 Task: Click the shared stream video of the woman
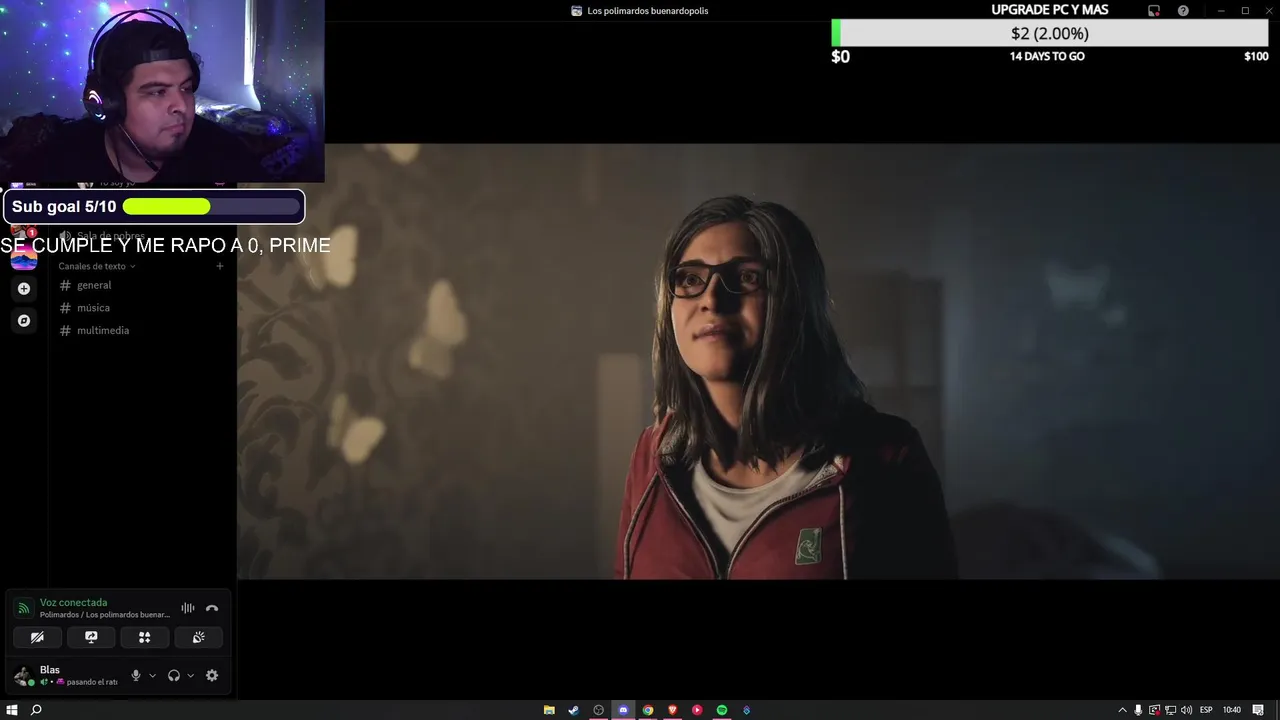click(x=758, y=361)
